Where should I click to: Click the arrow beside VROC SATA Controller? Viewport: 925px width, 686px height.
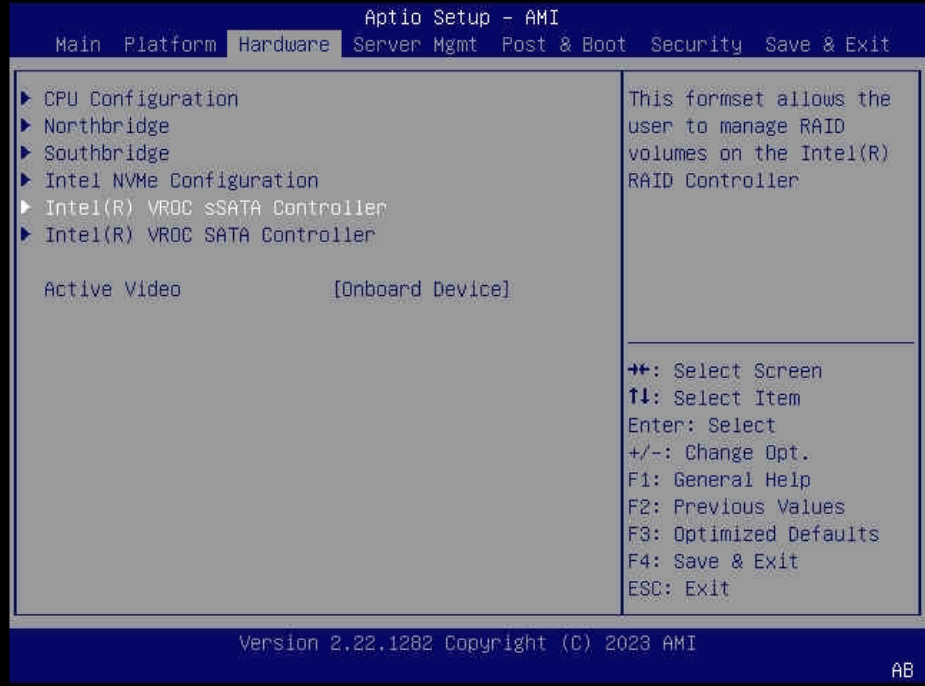point(26,234)
